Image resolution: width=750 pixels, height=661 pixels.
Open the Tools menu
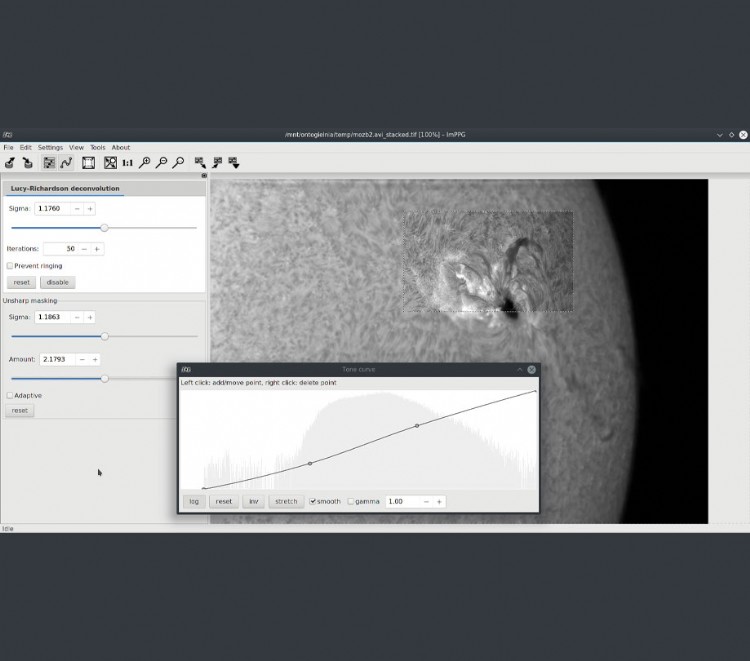point(98,147)
